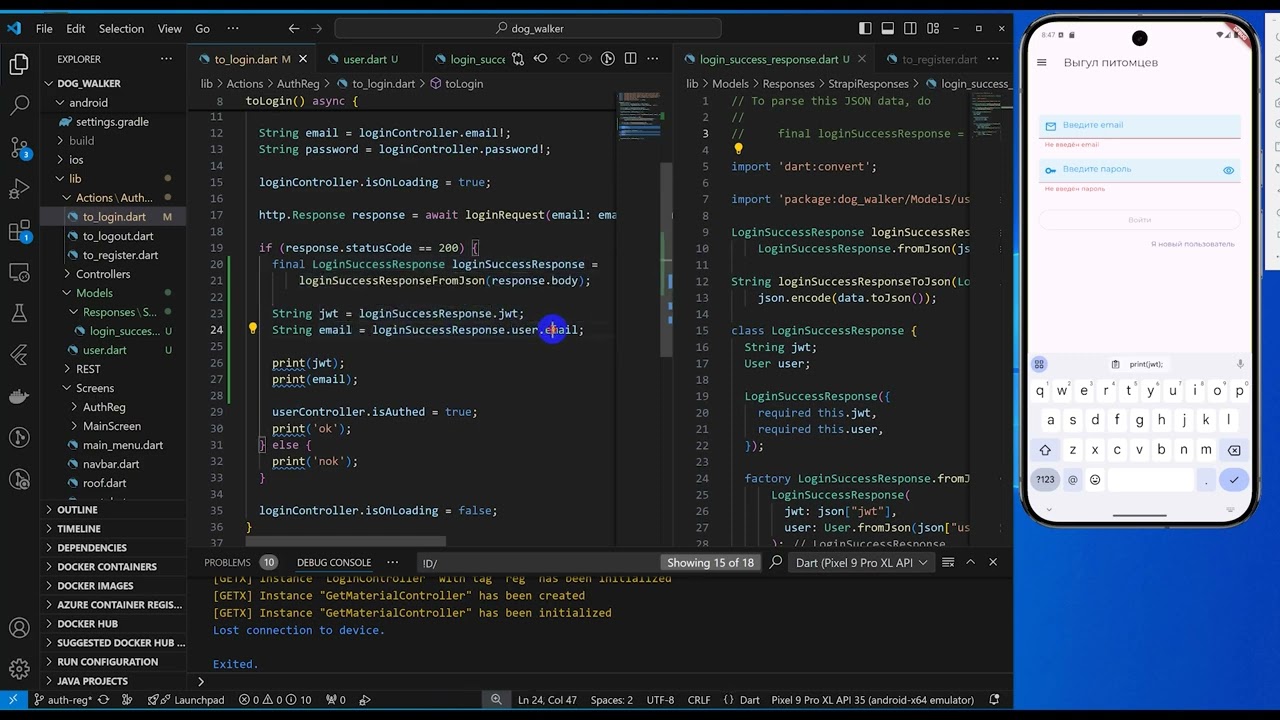Viewport: 1280px width, 720px height.
Task: Click the lightbulb on line 4 of right editor
Action: click(x=738, y=149)
